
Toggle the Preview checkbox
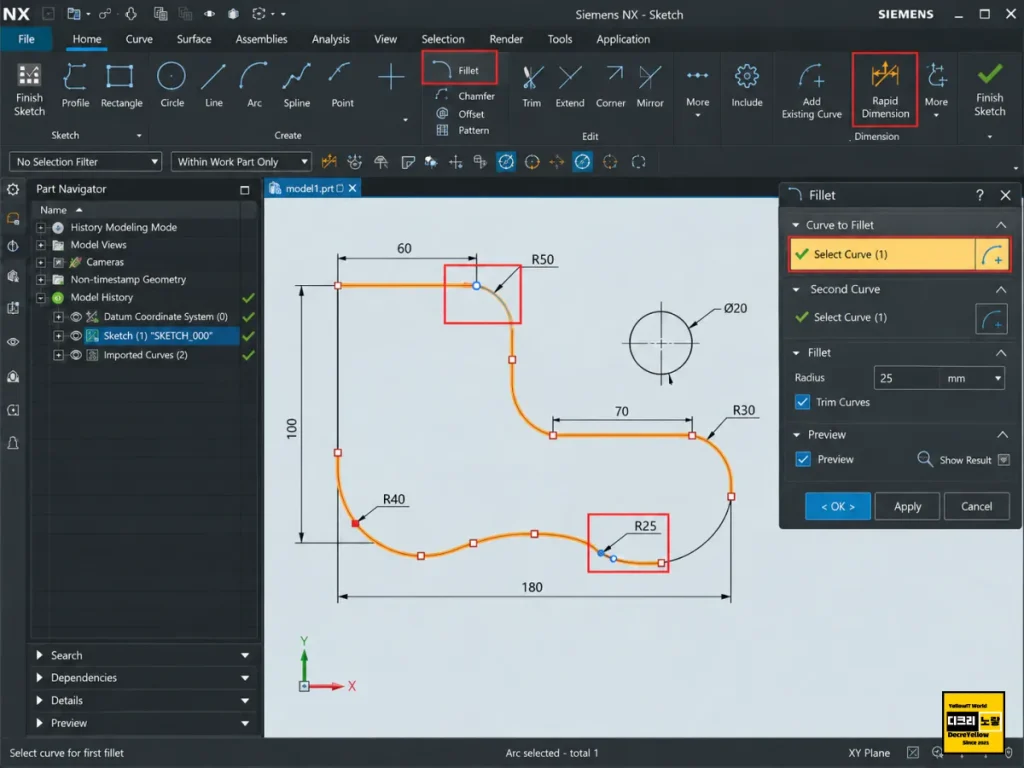click(803, 459)
